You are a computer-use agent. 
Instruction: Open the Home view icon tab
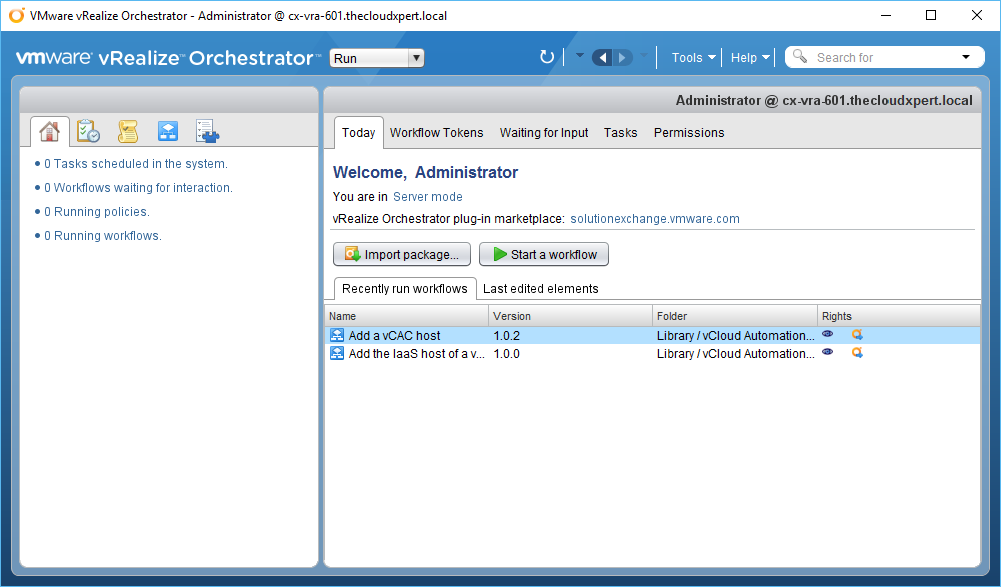[x=50, y=131]
